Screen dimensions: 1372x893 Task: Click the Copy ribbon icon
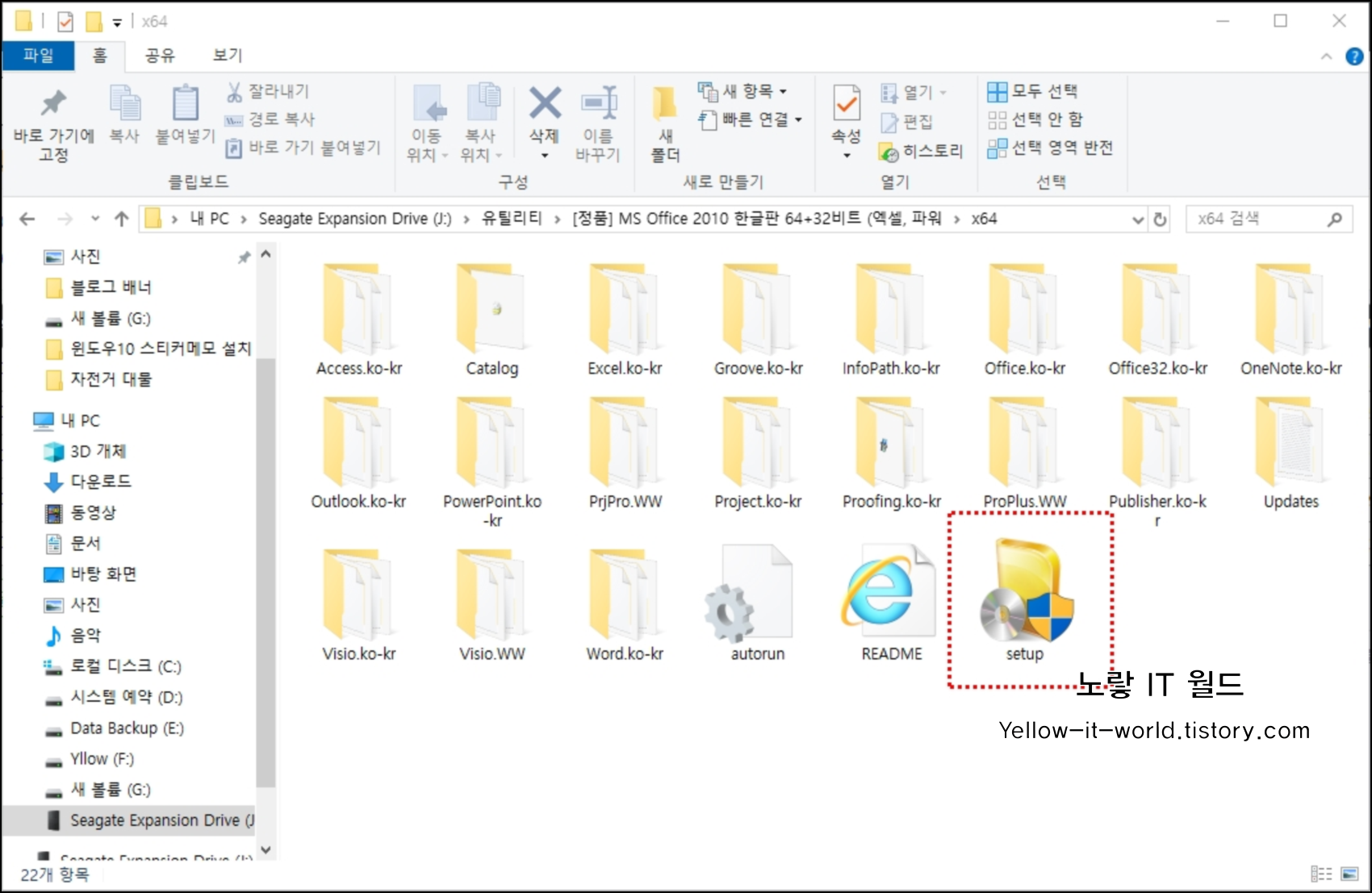[x=125, y=103]
